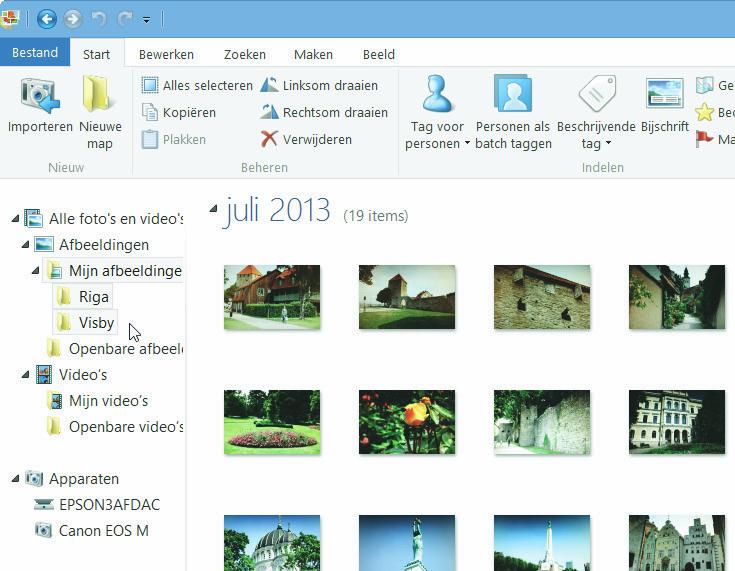Click the red Verwijderen cross
This screenshot has width=735, height=571.
pyautogui.click(x=269, y=139)
